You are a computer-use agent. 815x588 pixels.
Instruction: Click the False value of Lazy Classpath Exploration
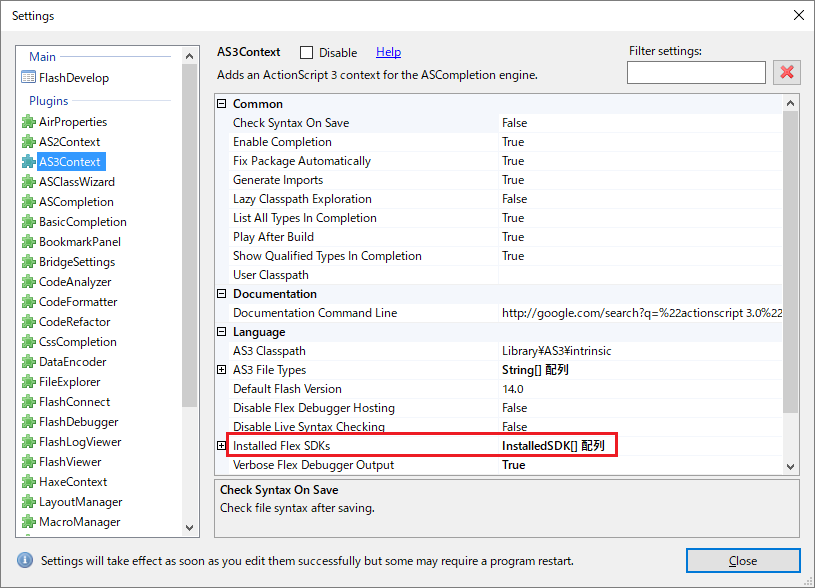515,199
